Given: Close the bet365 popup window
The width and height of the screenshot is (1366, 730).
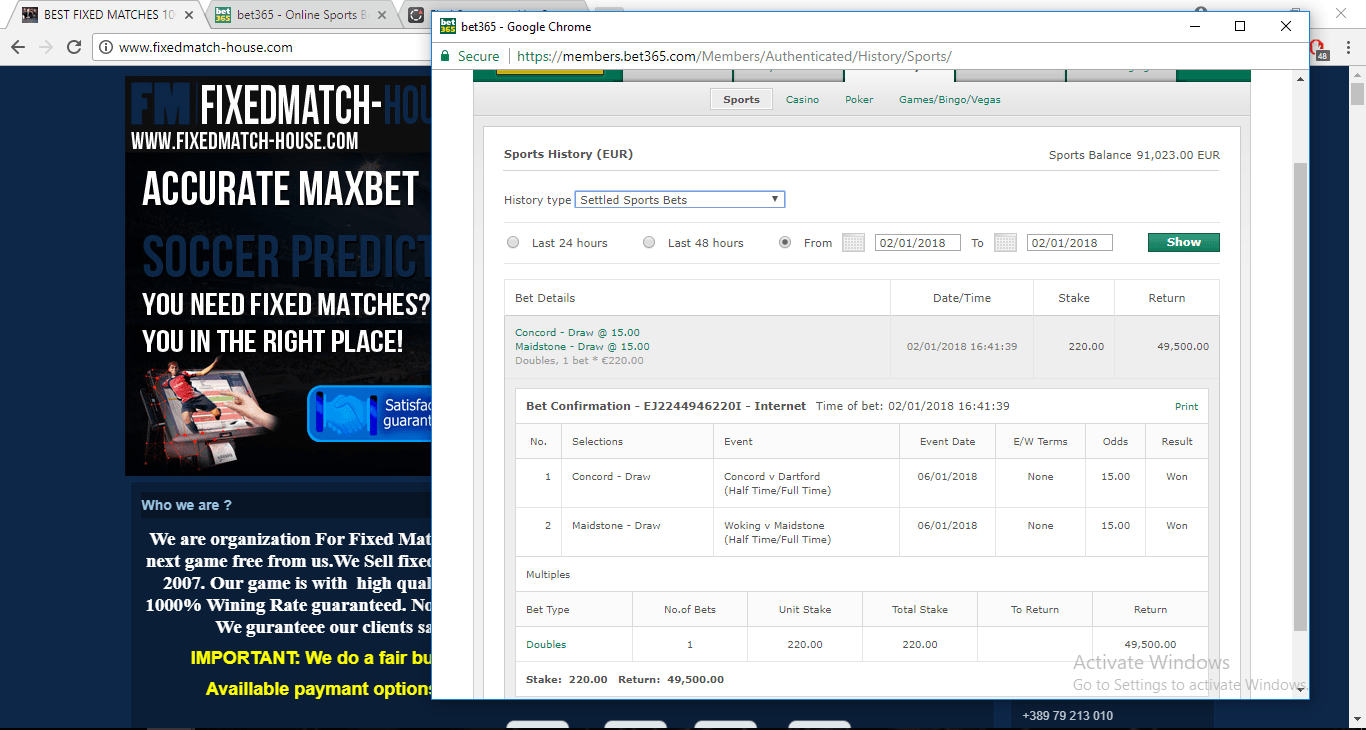Looking at the screenshot, I should point(1286,26).
